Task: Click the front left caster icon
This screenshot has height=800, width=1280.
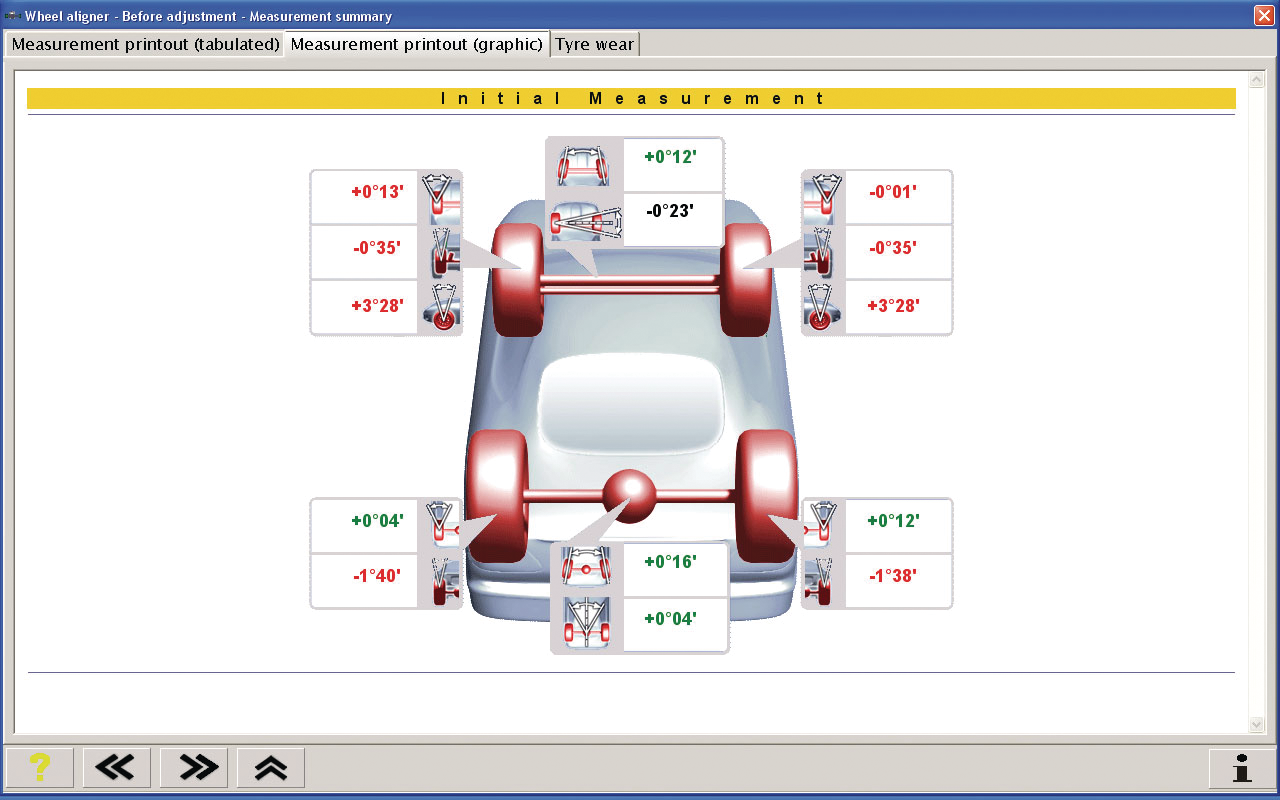Action: pos(440,307)
